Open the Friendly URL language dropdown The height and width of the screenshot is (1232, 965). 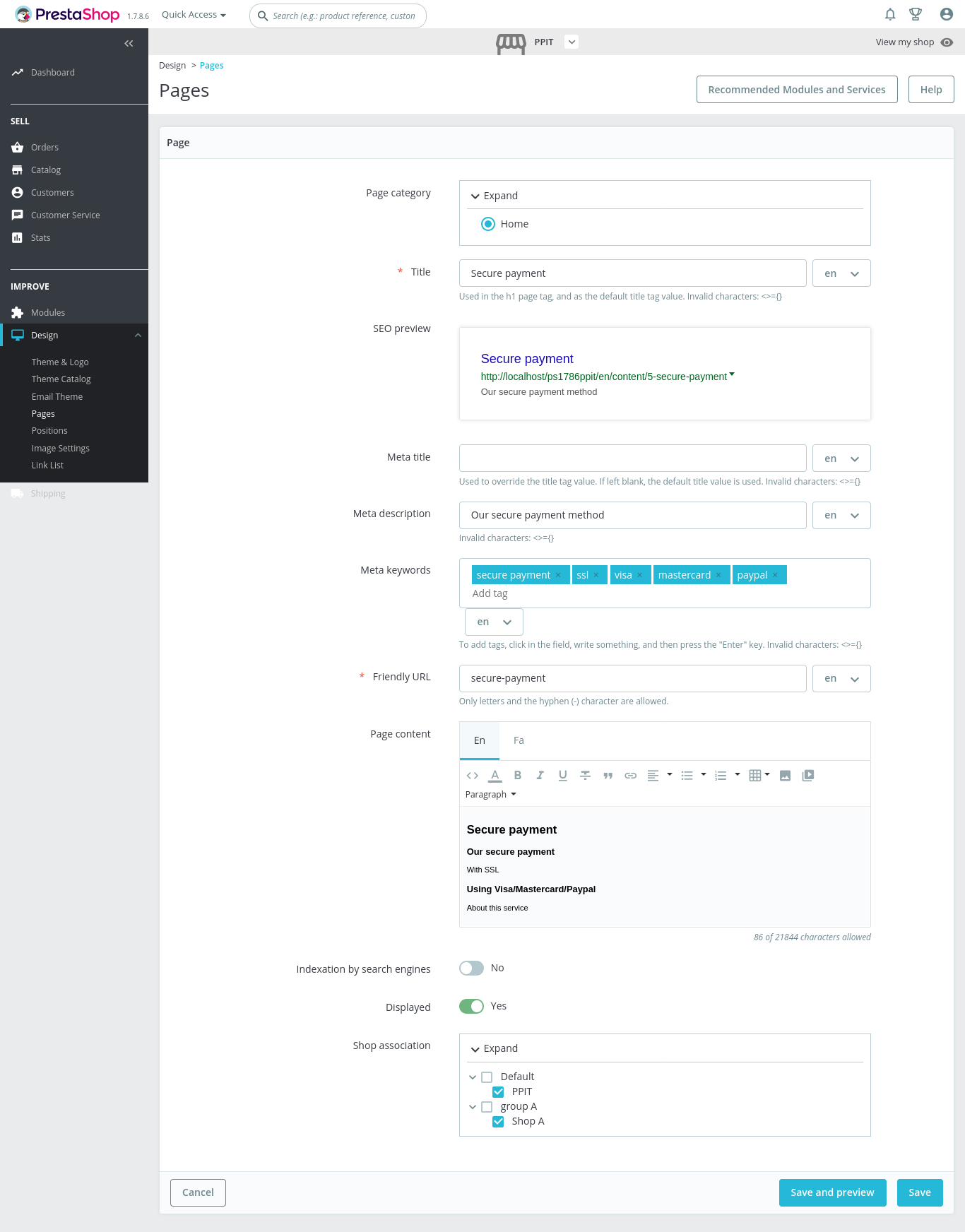point(841,678)
